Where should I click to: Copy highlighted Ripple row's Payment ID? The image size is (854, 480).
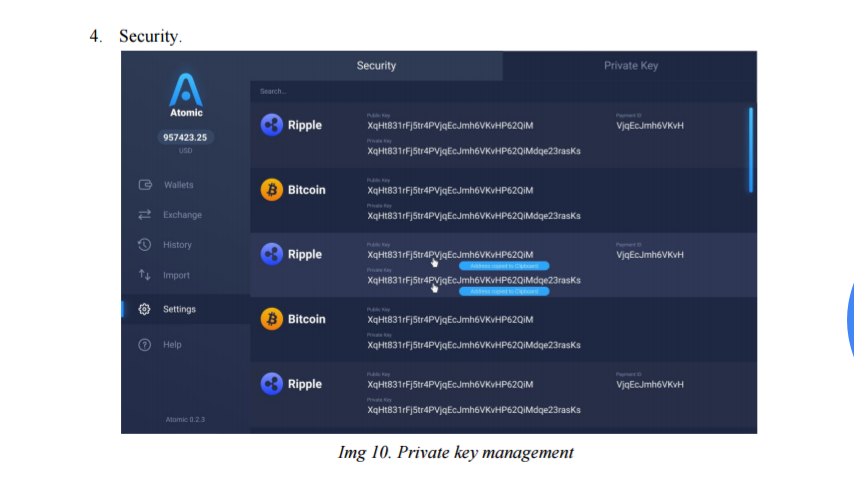click(650, 254)
